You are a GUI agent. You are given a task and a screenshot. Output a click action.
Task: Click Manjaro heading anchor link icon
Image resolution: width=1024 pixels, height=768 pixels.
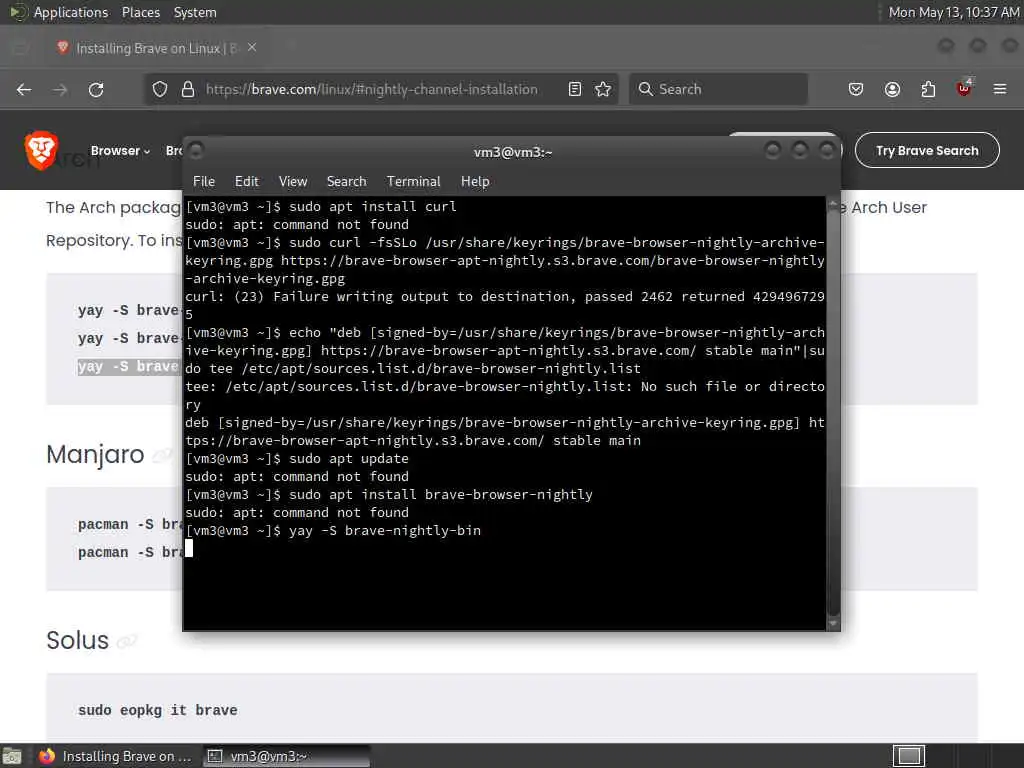coord(162,455)
